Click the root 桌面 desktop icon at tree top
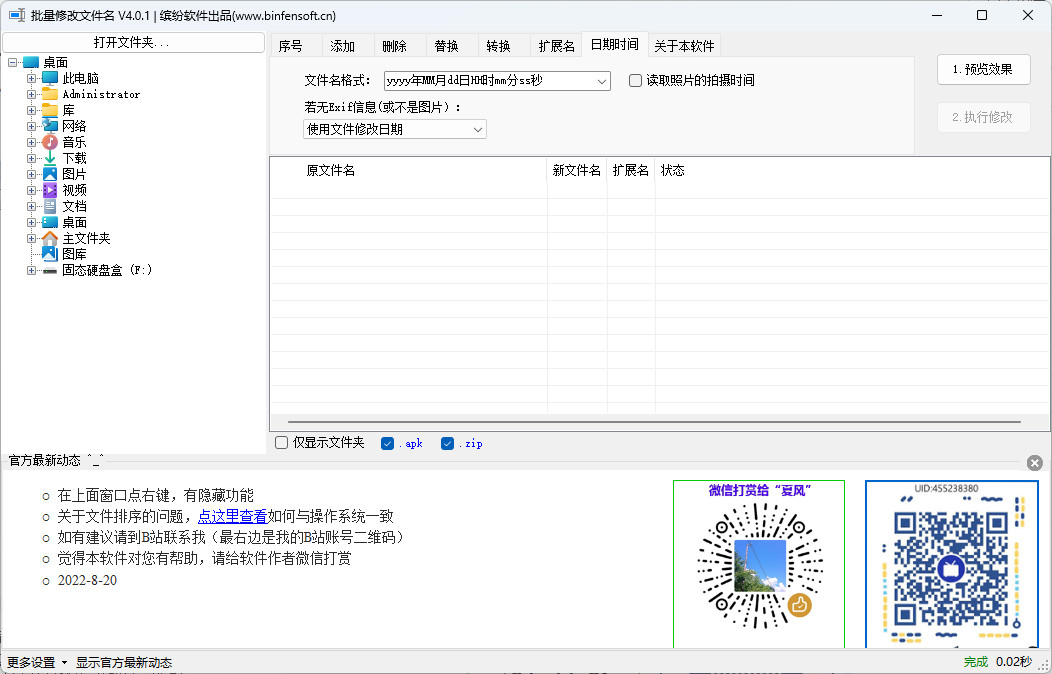Image resolution: width=1052 pixels, height=674 pixels. [31, 62]
